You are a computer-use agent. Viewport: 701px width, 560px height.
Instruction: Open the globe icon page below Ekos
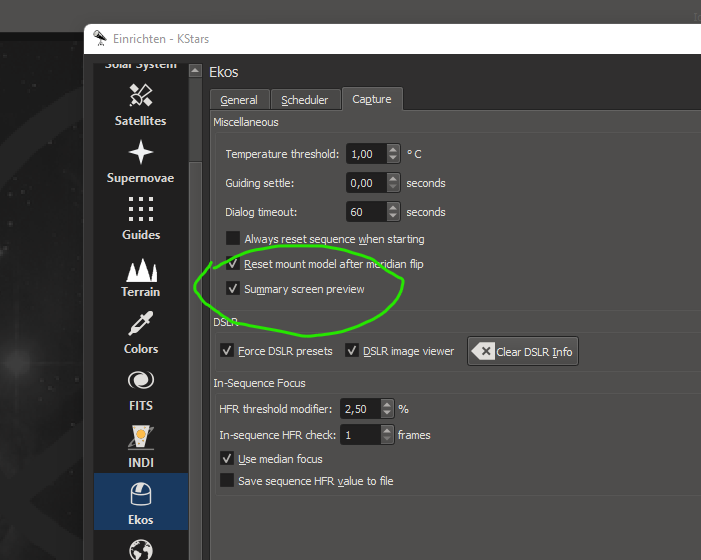(x=140, y=549)
